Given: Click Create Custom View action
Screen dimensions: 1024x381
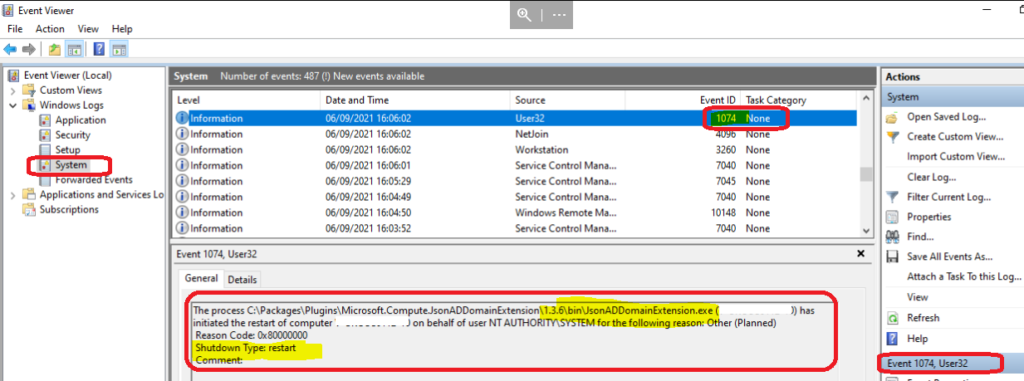Looking at the screenshot, I should [955, 137].
